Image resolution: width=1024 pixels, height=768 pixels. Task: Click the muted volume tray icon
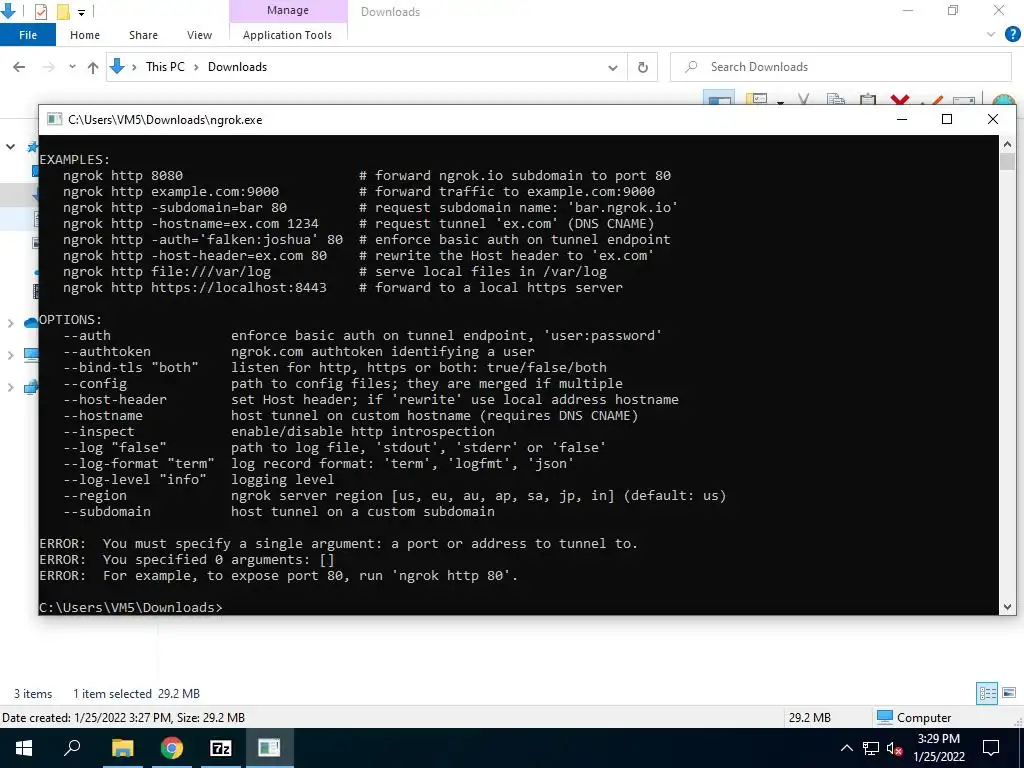[x=895, y=748]
